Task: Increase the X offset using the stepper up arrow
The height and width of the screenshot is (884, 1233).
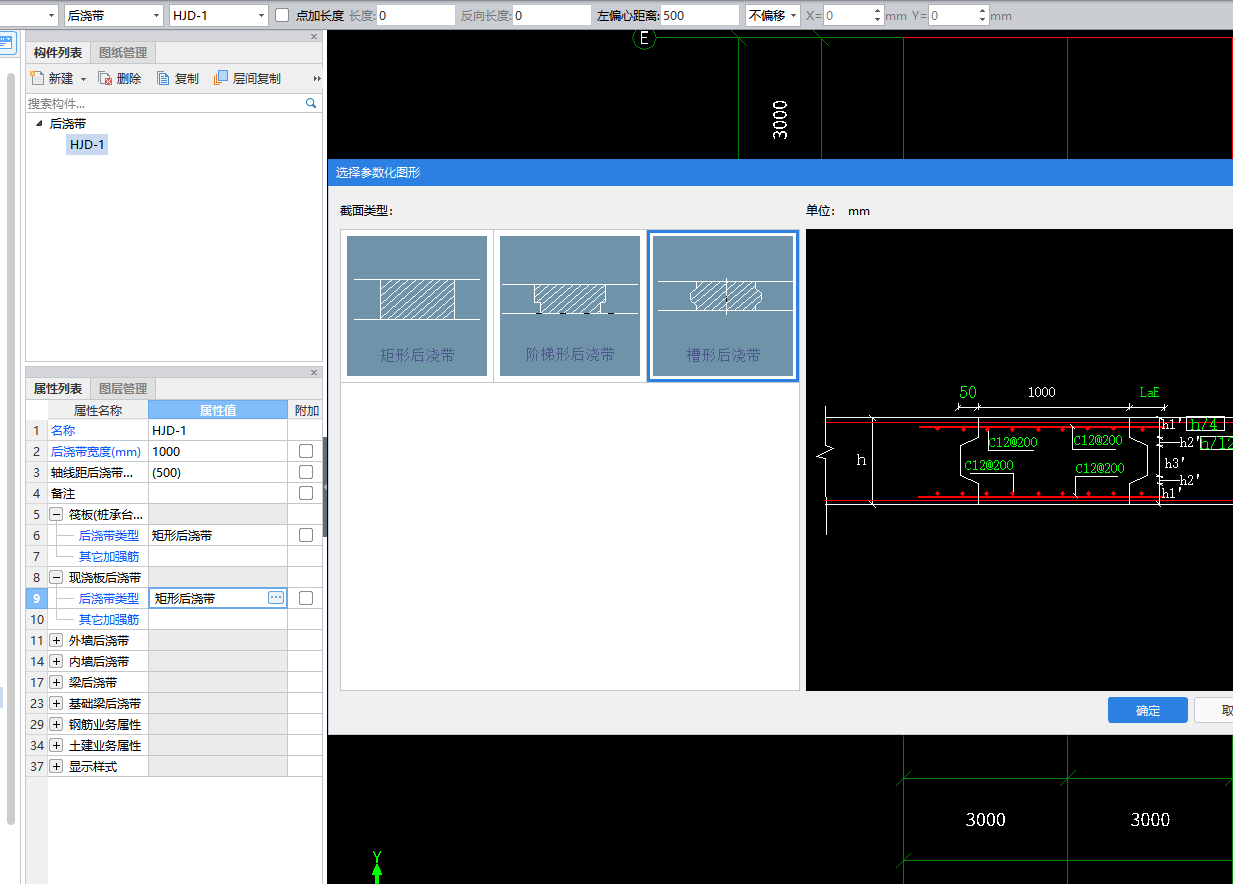Action: pos(878,12)
